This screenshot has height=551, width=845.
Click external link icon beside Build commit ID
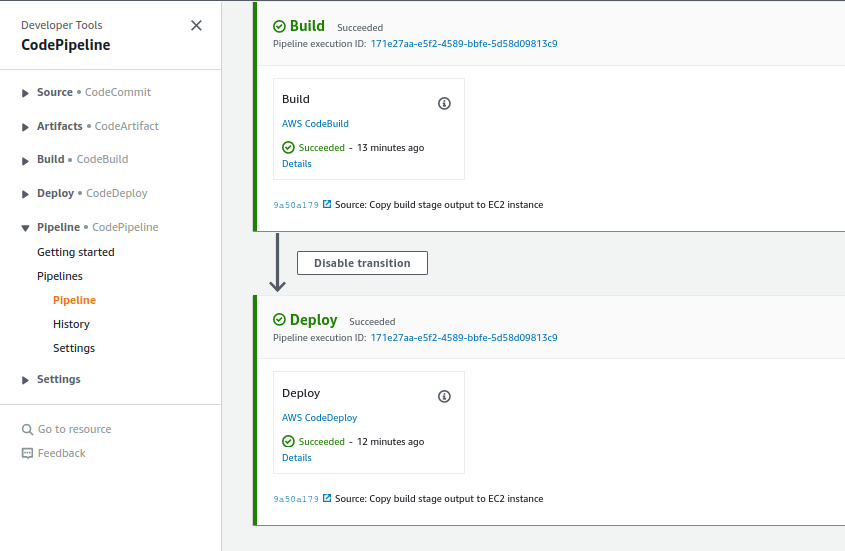tap(327, 205)
